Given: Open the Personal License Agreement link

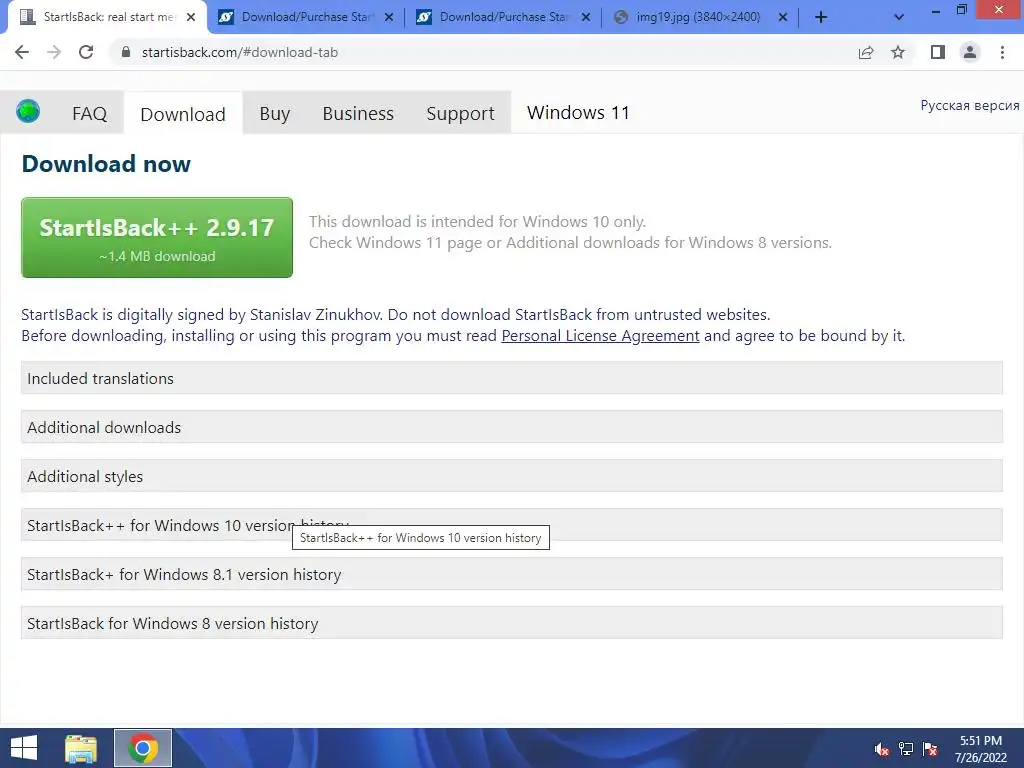Looking at the screenshot, I should 600,336.
